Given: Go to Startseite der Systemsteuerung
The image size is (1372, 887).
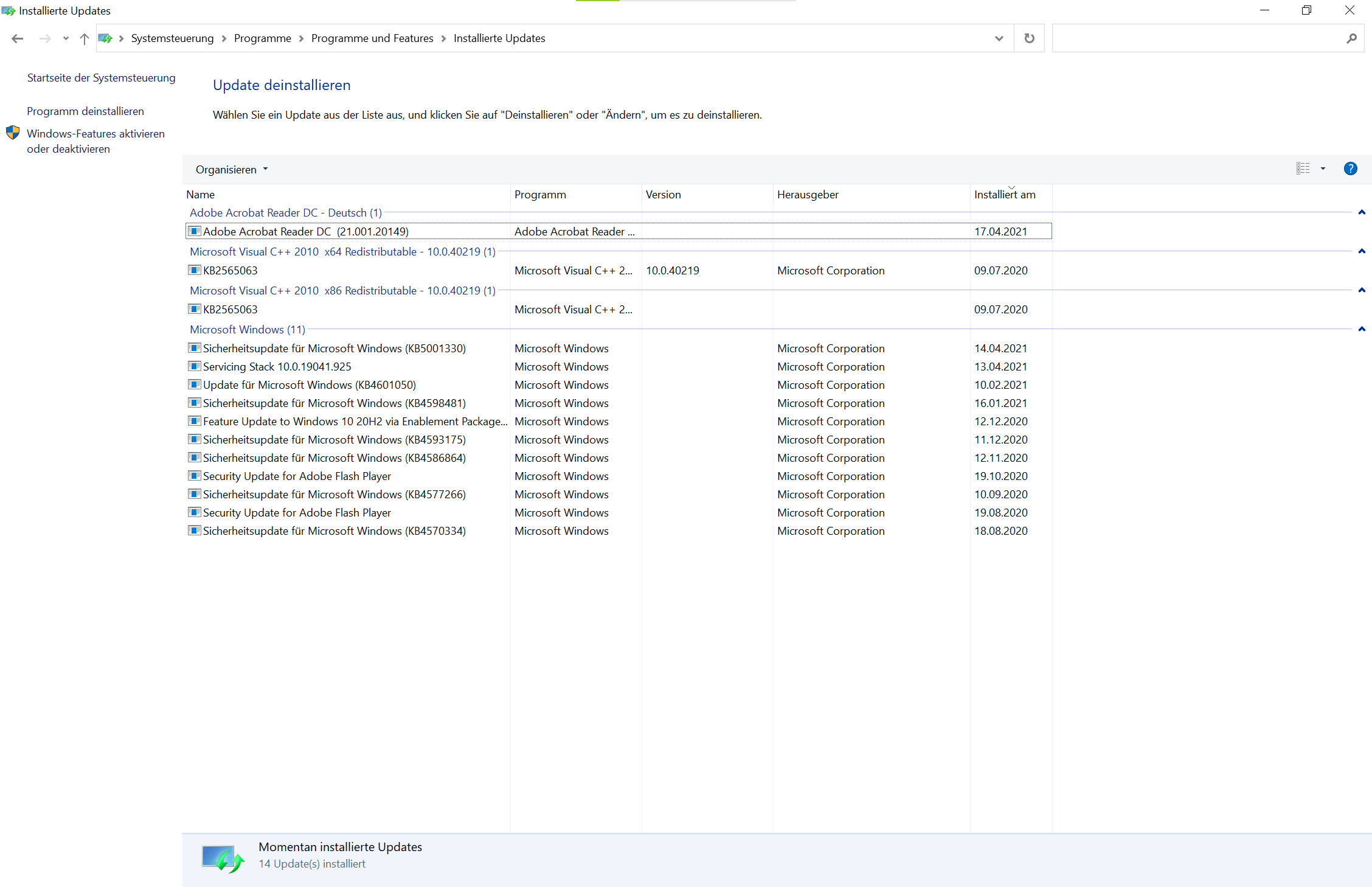Looking at the screenshot, I should (x=101, y=78).
